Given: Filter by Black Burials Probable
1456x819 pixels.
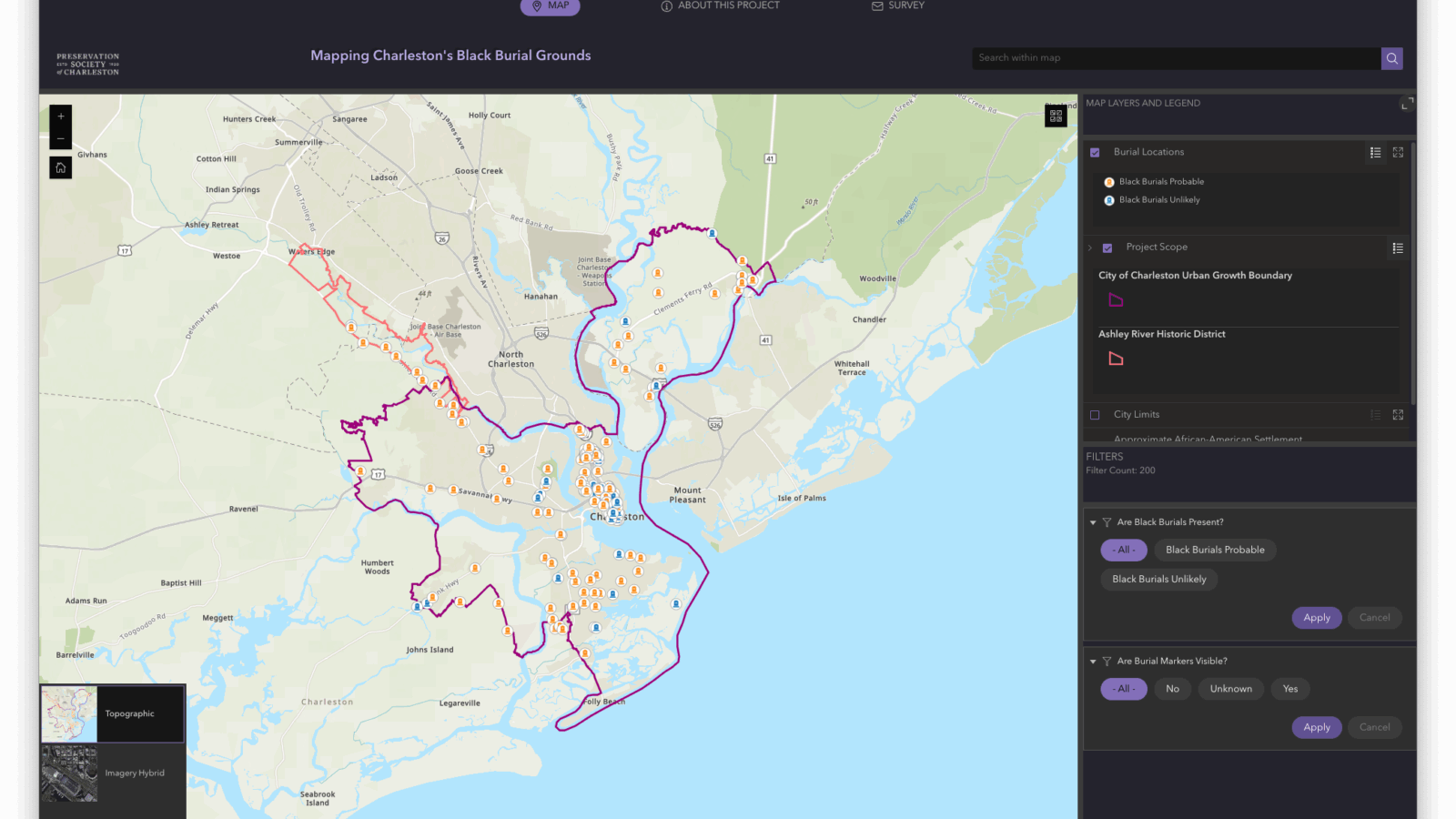Looking at the screenshot, I should 1215,551.
